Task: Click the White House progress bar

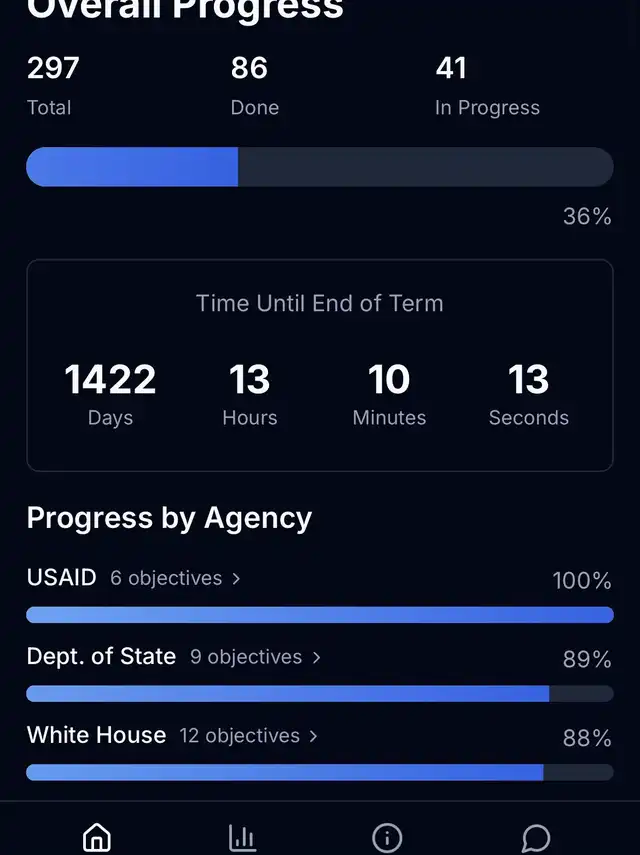Action: pyautogui.click(x=320, y=772)
